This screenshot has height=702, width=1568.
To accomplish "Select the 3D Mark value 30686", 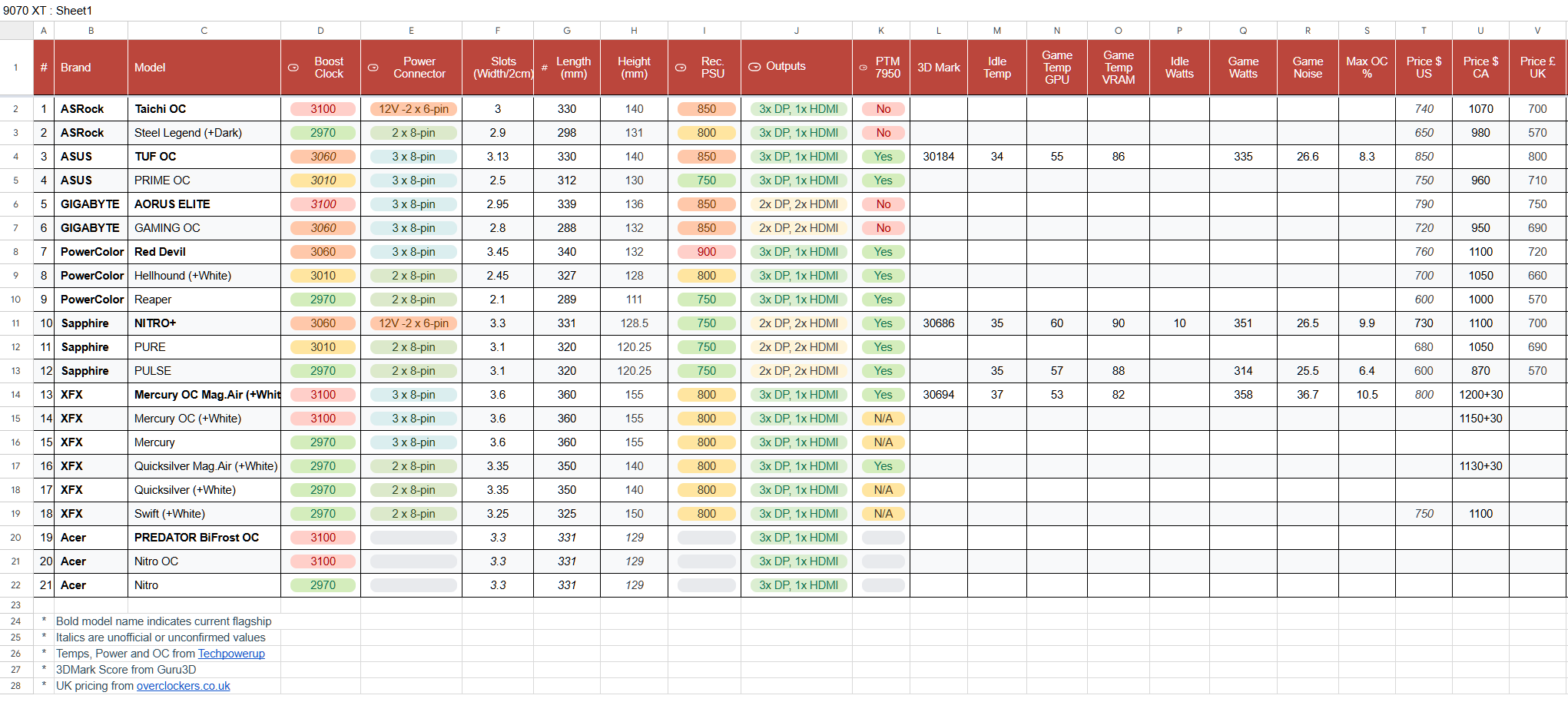I will tap(939, 323).
